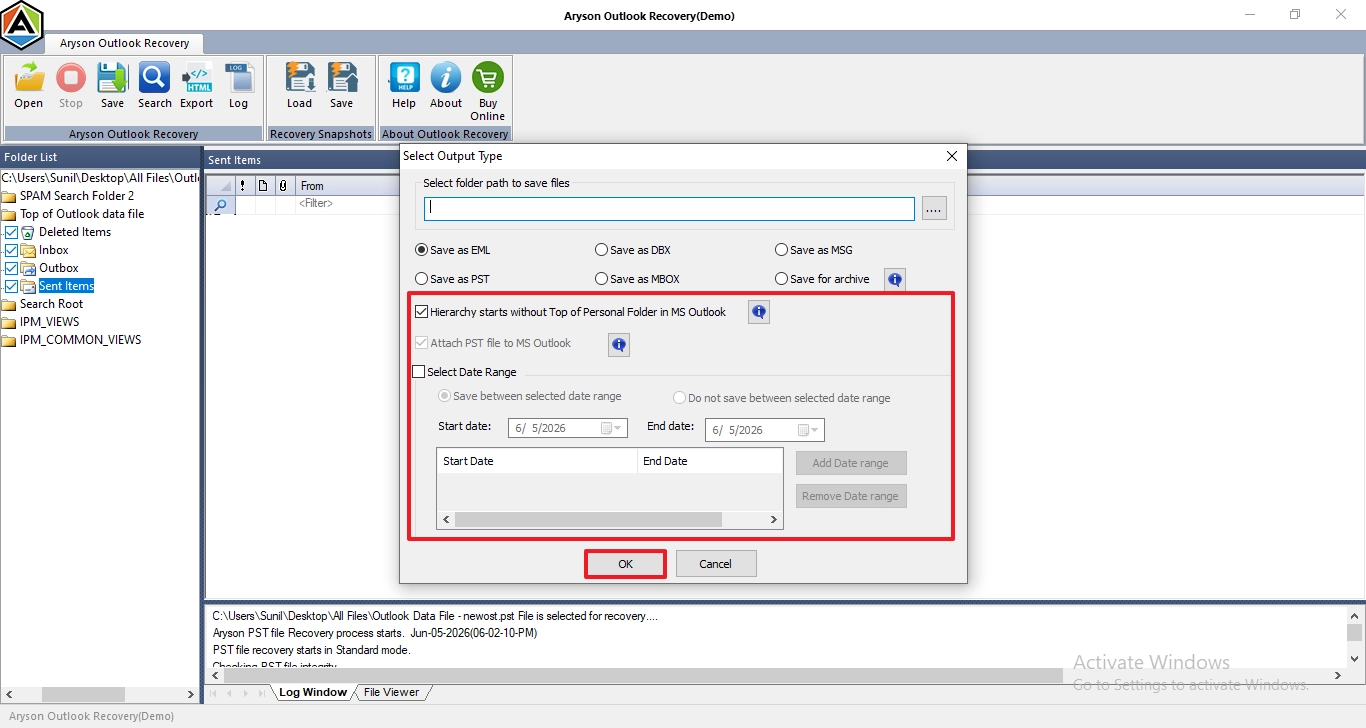This screenshot has height=728, width=1366.
Task: Click the Export HTML icon
Action: tap(197, 86)
